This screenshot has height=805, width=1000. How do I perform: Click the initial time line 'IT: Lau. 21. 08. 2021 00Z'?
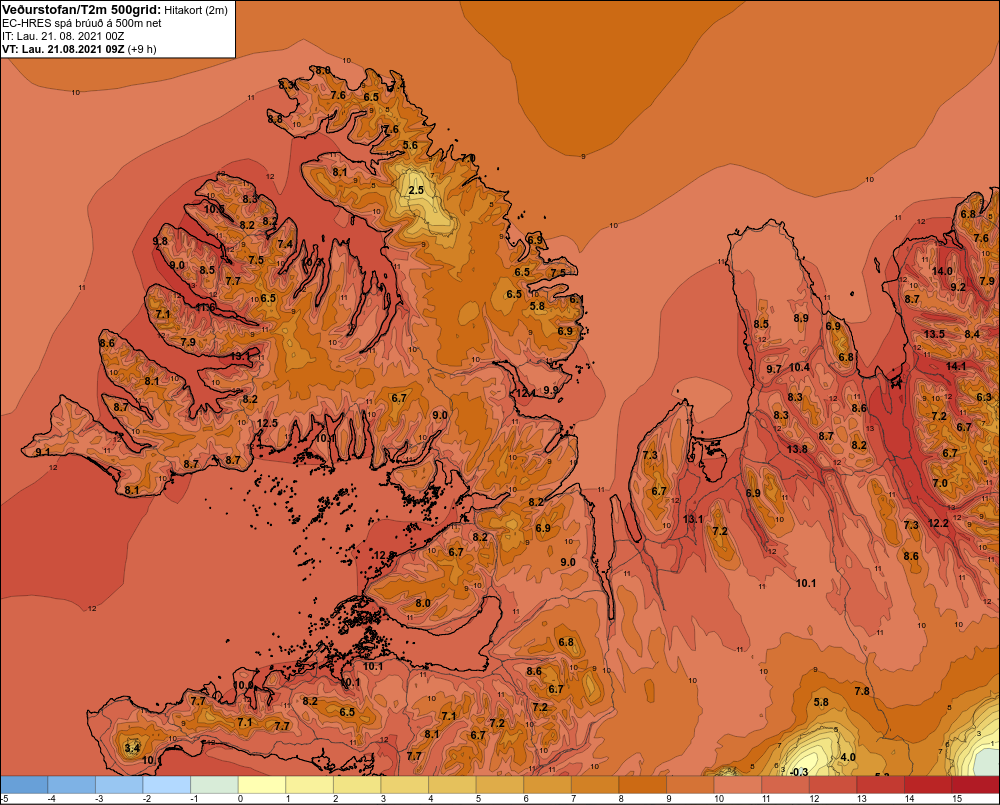(x=62, y=36)
